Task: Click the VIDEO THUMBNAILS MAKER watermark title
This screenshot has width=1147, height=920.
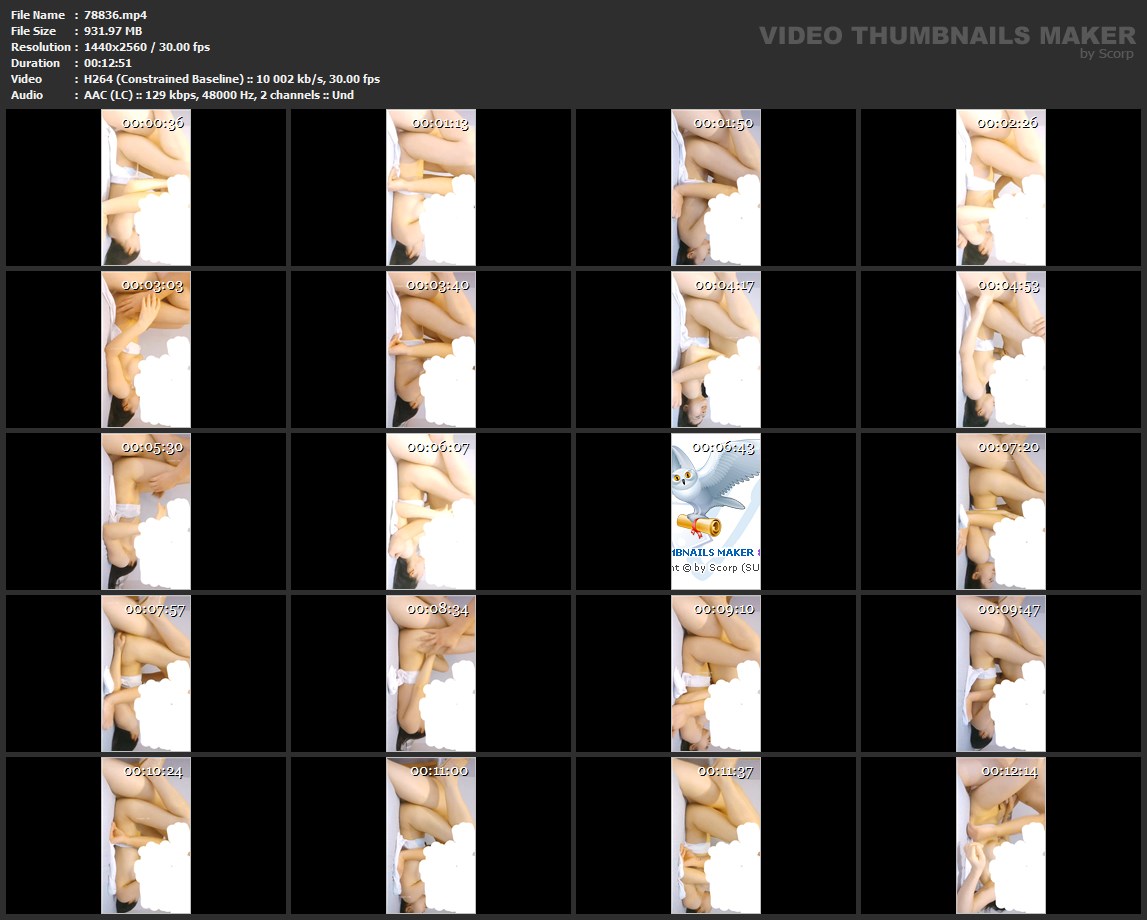Action: pos(946,36)
